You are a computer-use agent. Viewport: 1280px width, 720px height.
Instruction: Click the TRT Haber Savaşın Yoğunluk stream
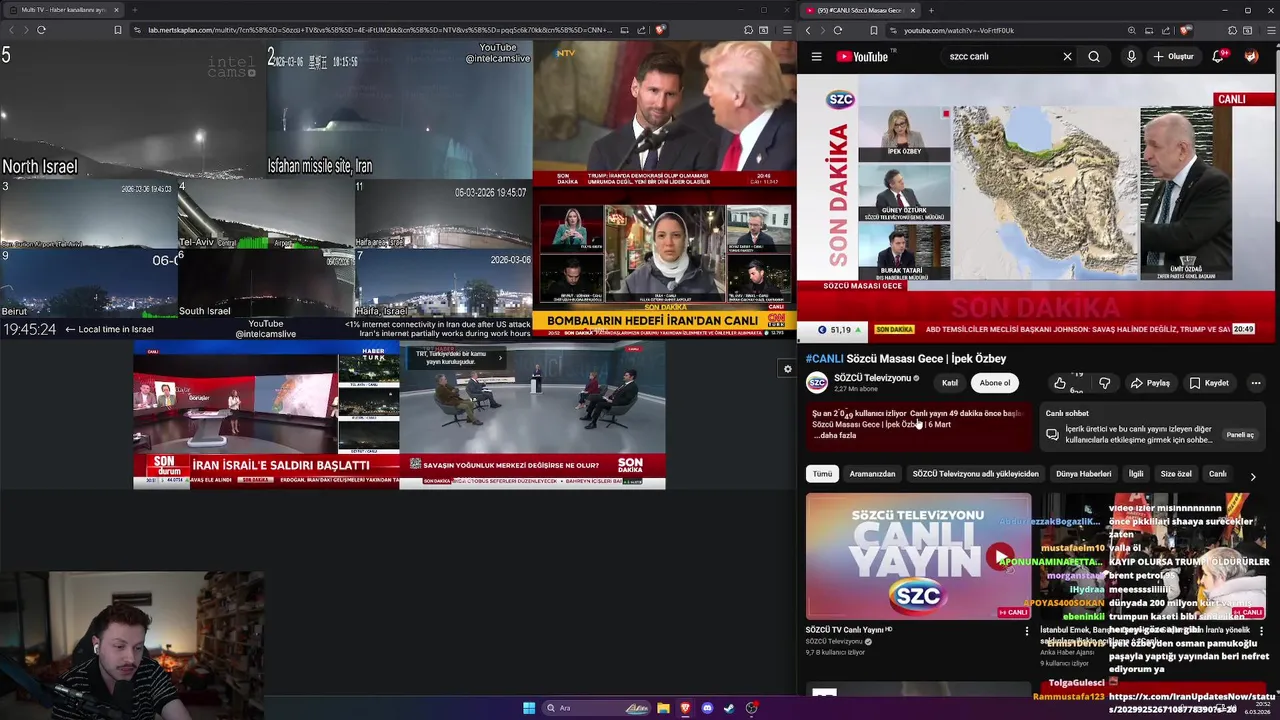click(x=532, y=415)
